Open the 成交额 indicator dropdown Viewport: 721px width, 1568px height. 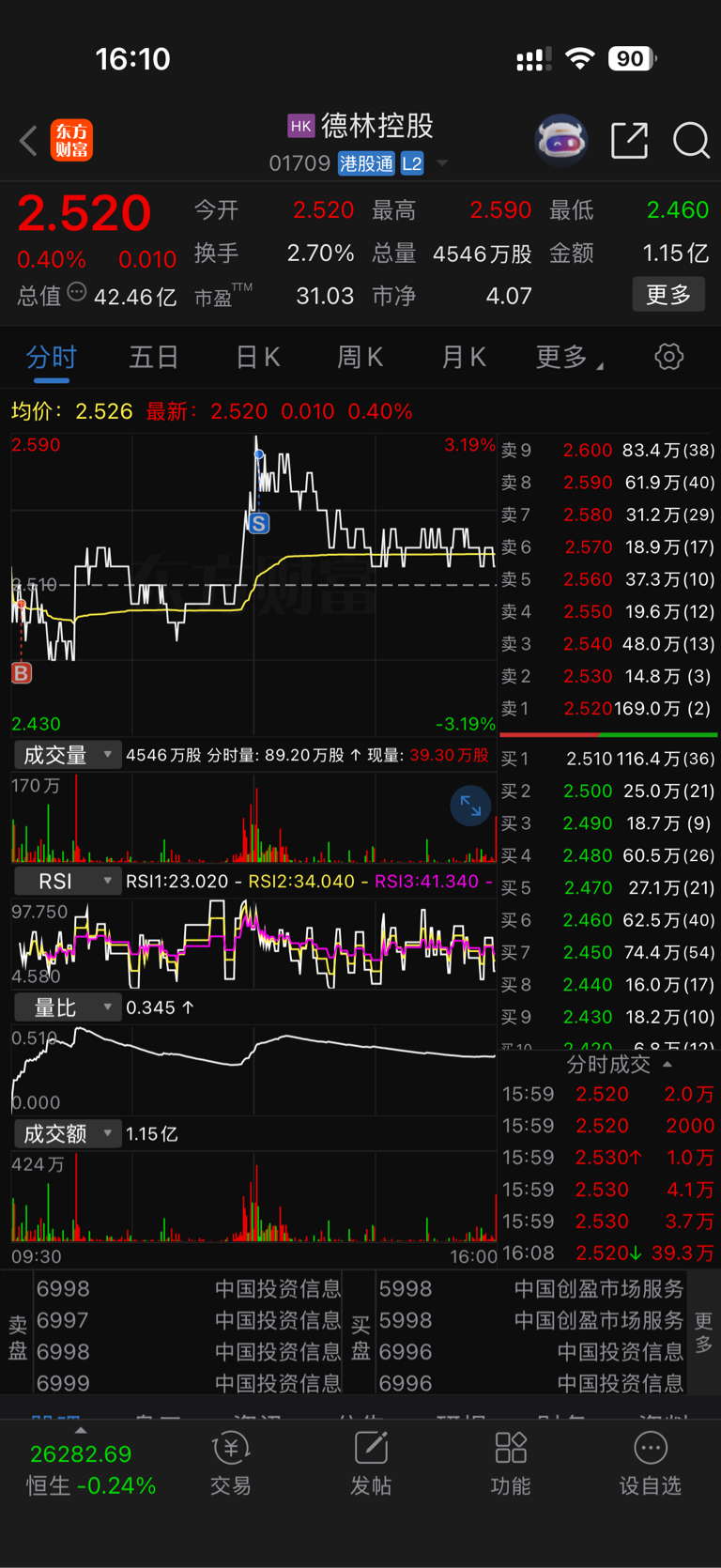pos(68,1134)
